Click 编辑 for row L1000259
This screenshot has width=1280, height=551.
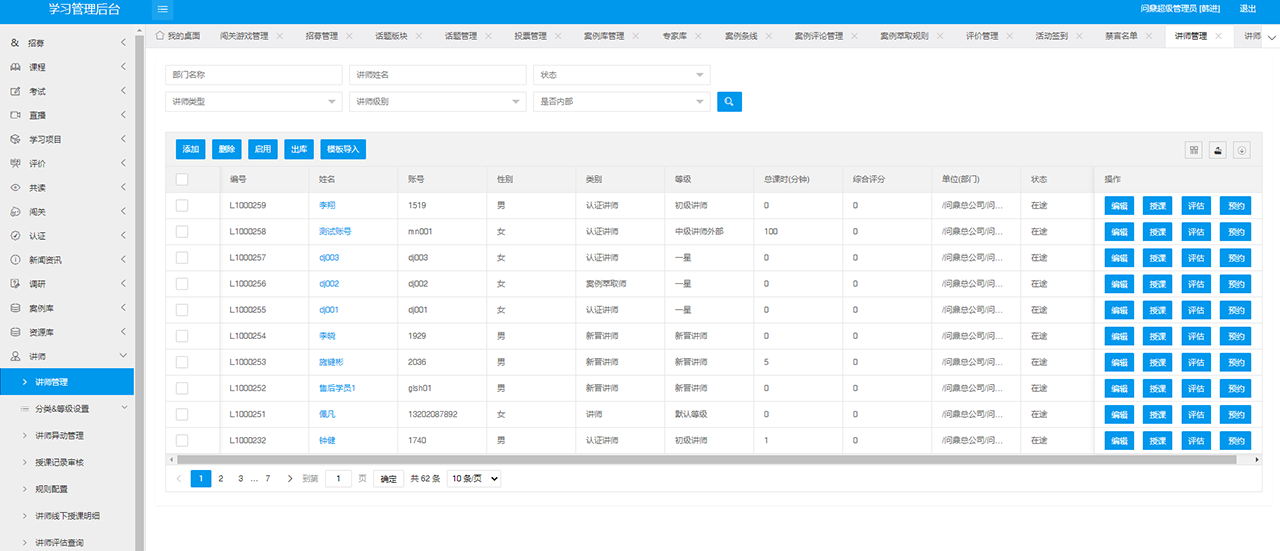(1119, 205)
